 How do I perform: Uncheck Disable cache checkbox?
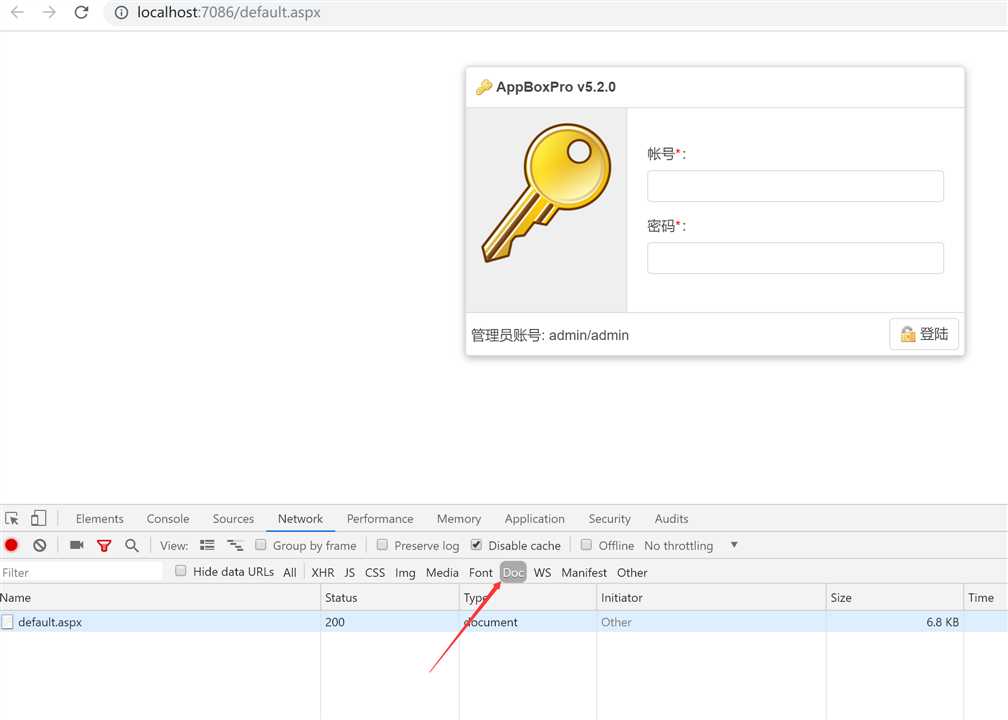[x=476, y=544]
